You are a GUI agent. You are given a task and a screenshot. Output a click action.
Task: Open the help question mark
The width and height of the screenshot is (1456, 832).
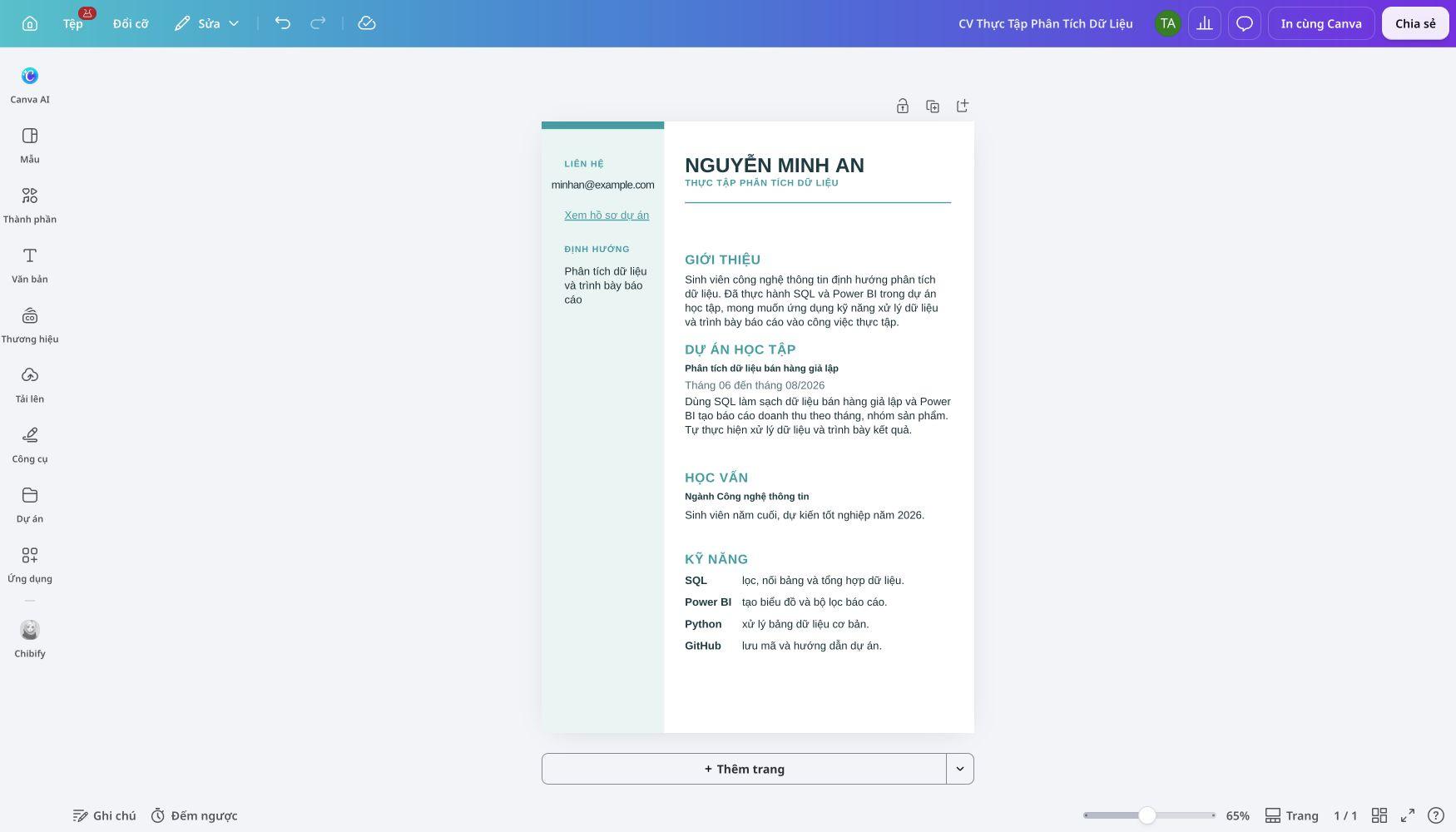(1436, 815)
